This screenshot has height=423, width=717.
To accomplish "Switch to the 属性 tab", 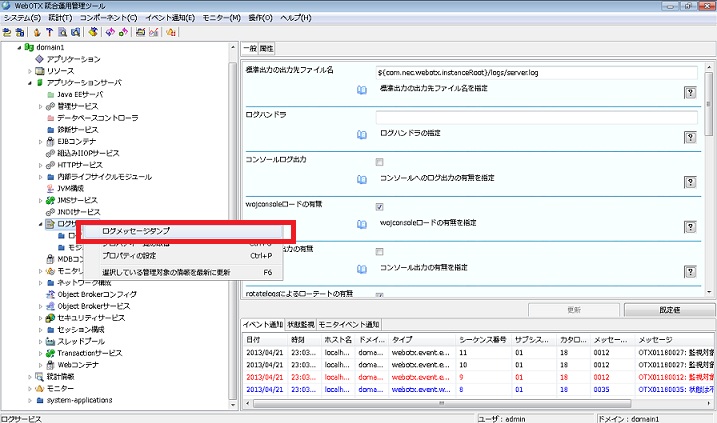I will click(267, 48).
